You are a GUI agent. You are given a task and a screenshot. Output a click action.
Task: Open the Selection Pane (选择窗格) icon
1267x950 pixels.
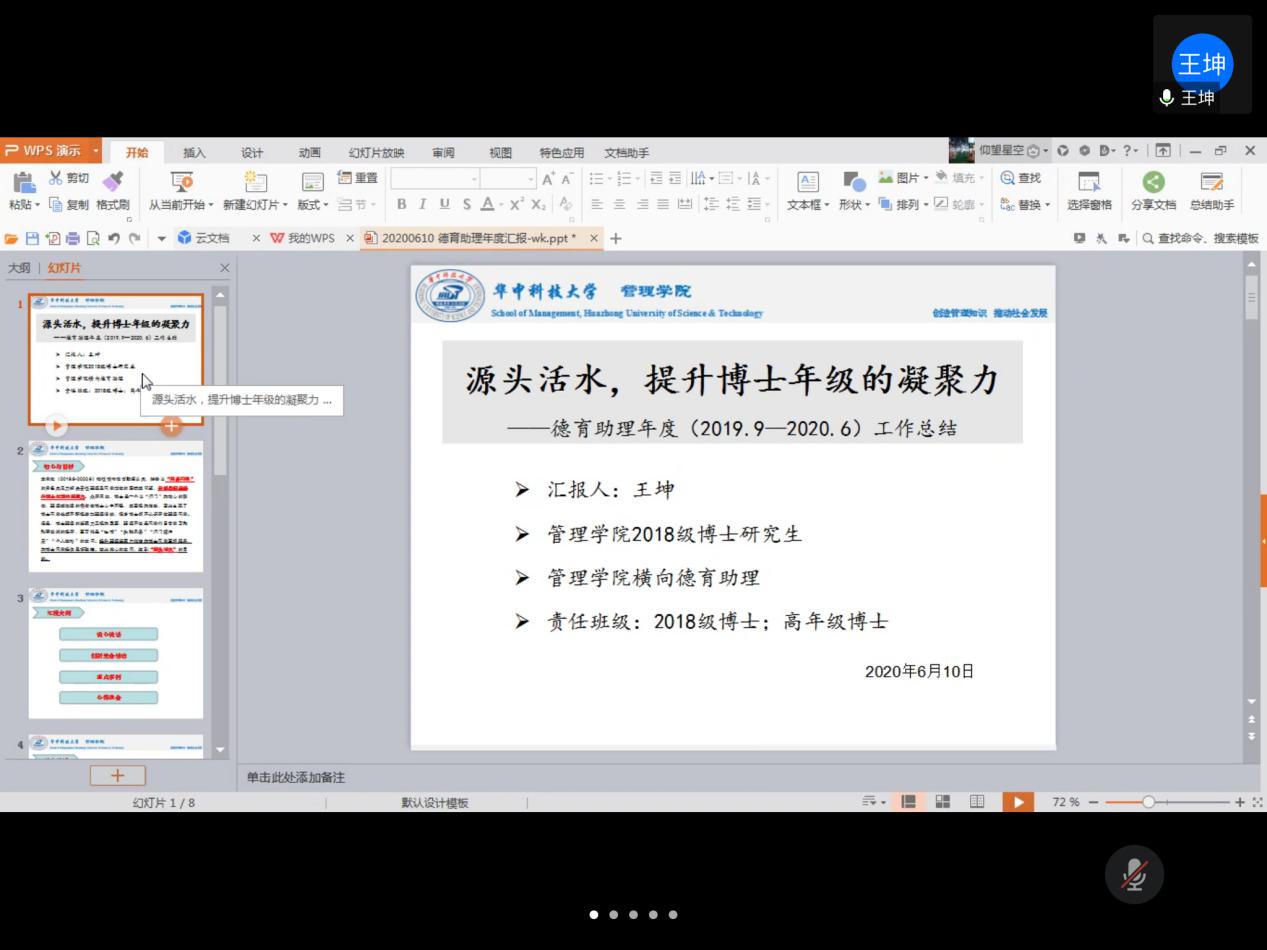[x=1089, y=181]
